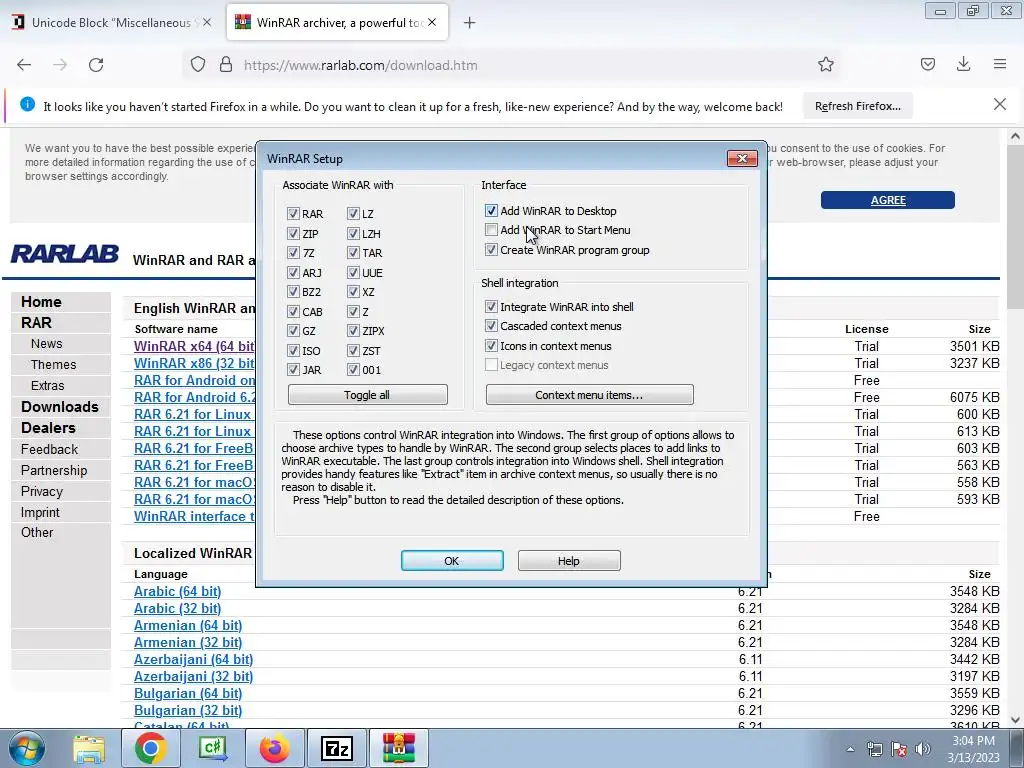Open a new tab with the plus icon
This screenshot has height=768, width=1024.
click(x=469, y=23)
